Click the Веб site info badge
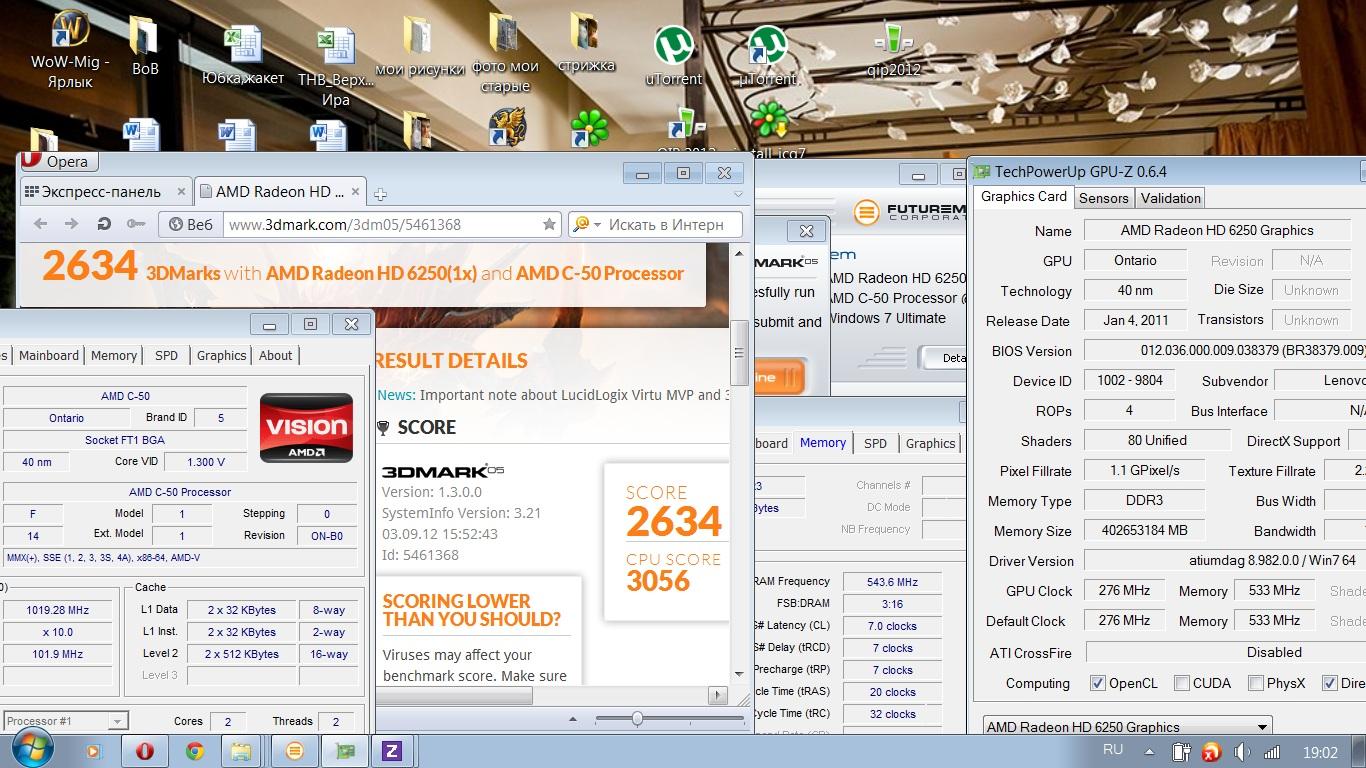Screen dimensions: 1366x768 pos(190,224)
